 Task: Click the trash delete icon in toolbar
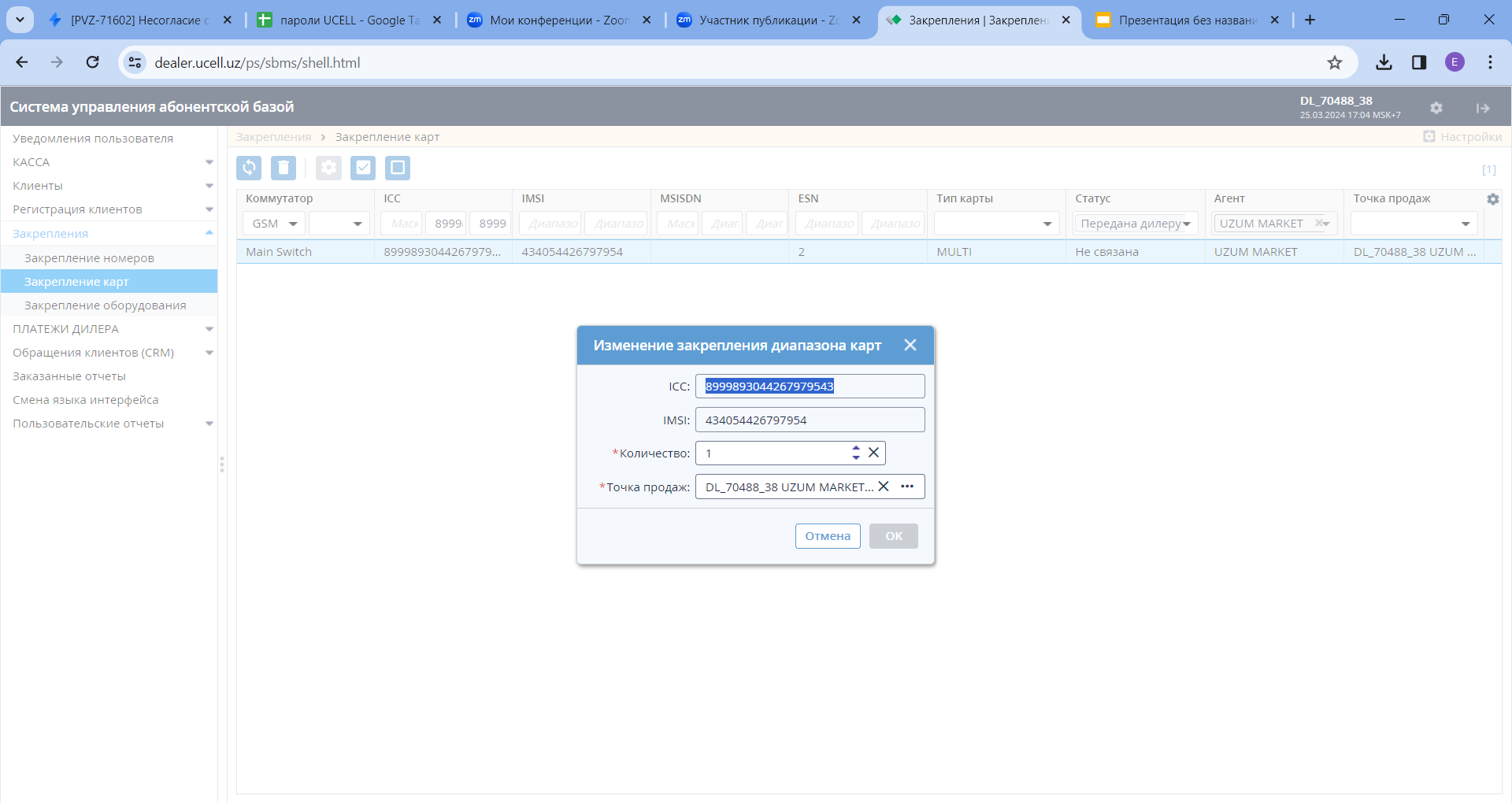pos(283,168)
